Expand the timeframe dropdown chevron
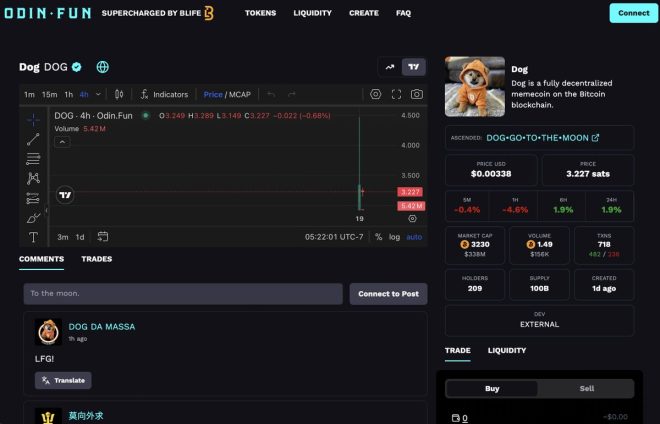Screen dimensions: 660x424 (x=98, y=94)
